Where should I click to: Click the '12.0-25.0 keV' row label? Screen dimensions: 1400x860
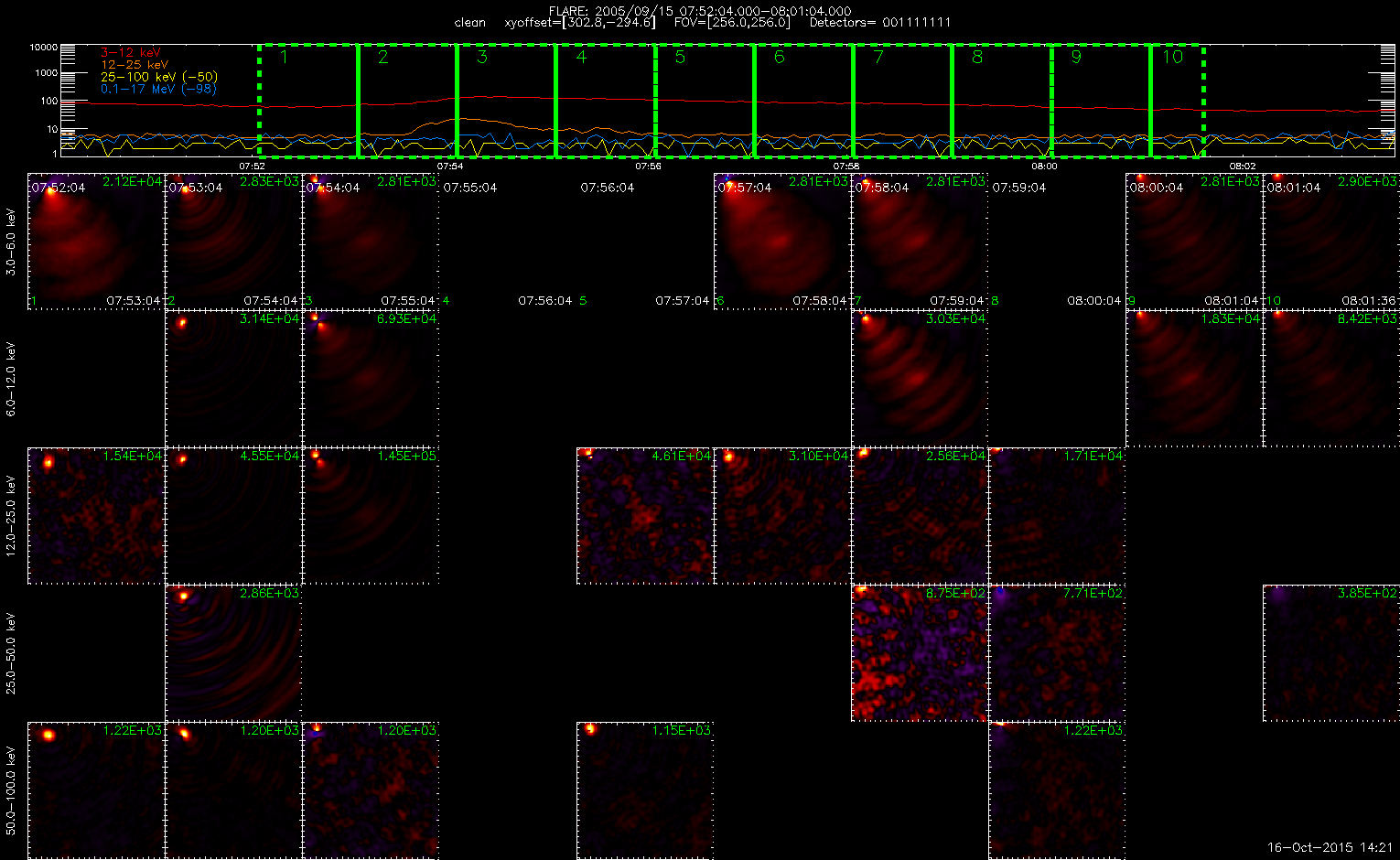point(11,516)
